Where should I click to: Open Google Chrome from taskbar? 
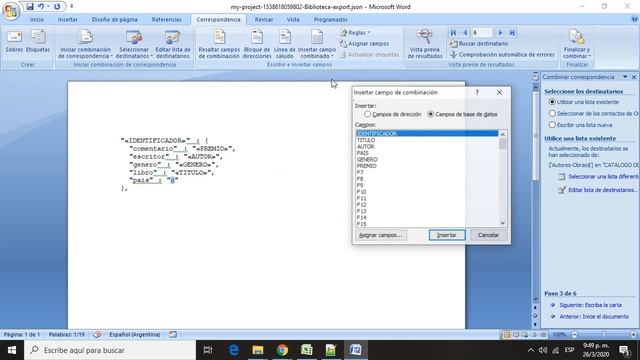[x=282, y=350]
